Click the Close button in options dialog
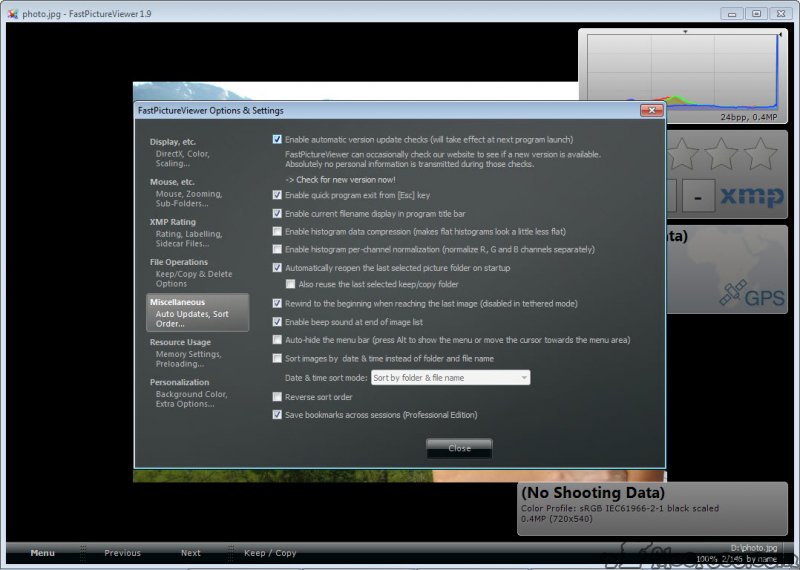This screenshot has height=570, width=800. (x=459, y=448)
